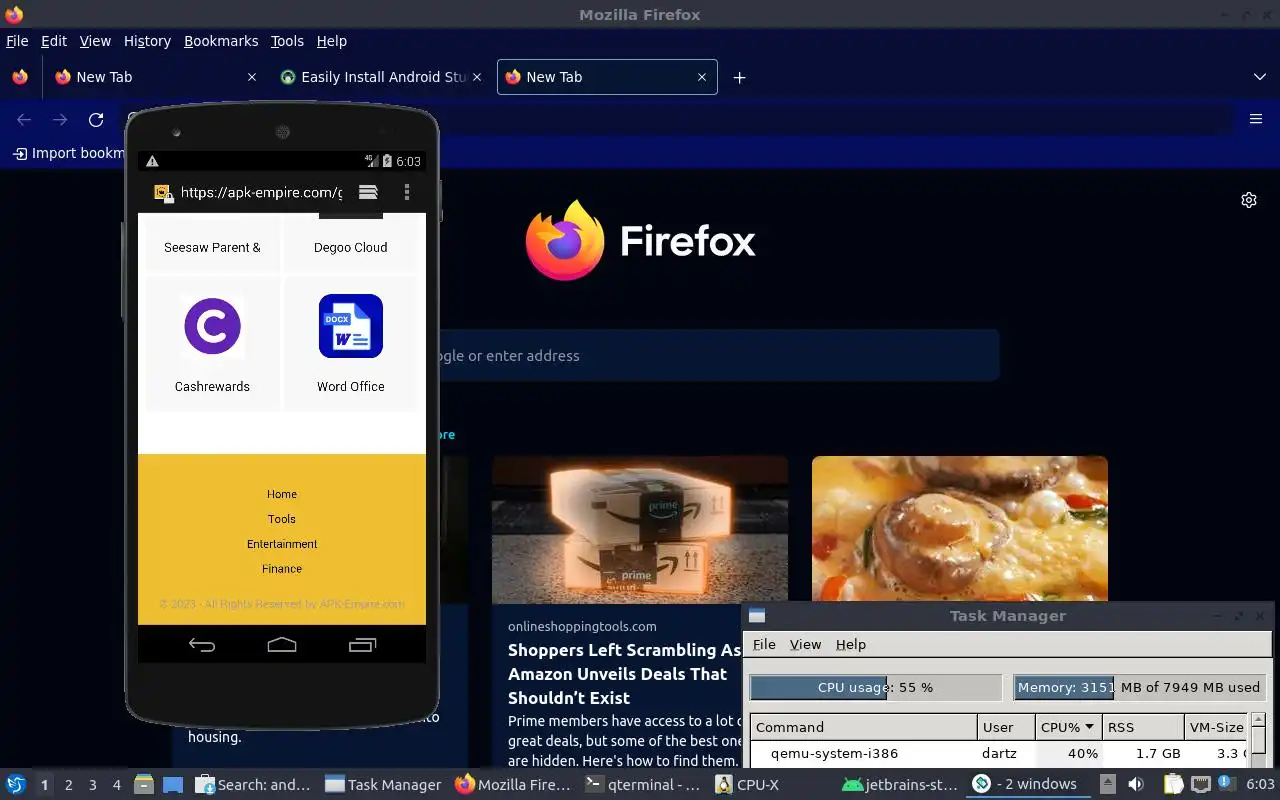Open Task Manager File menu
1280x800 pixels.
pyautogui.click(x=764, y=644)
